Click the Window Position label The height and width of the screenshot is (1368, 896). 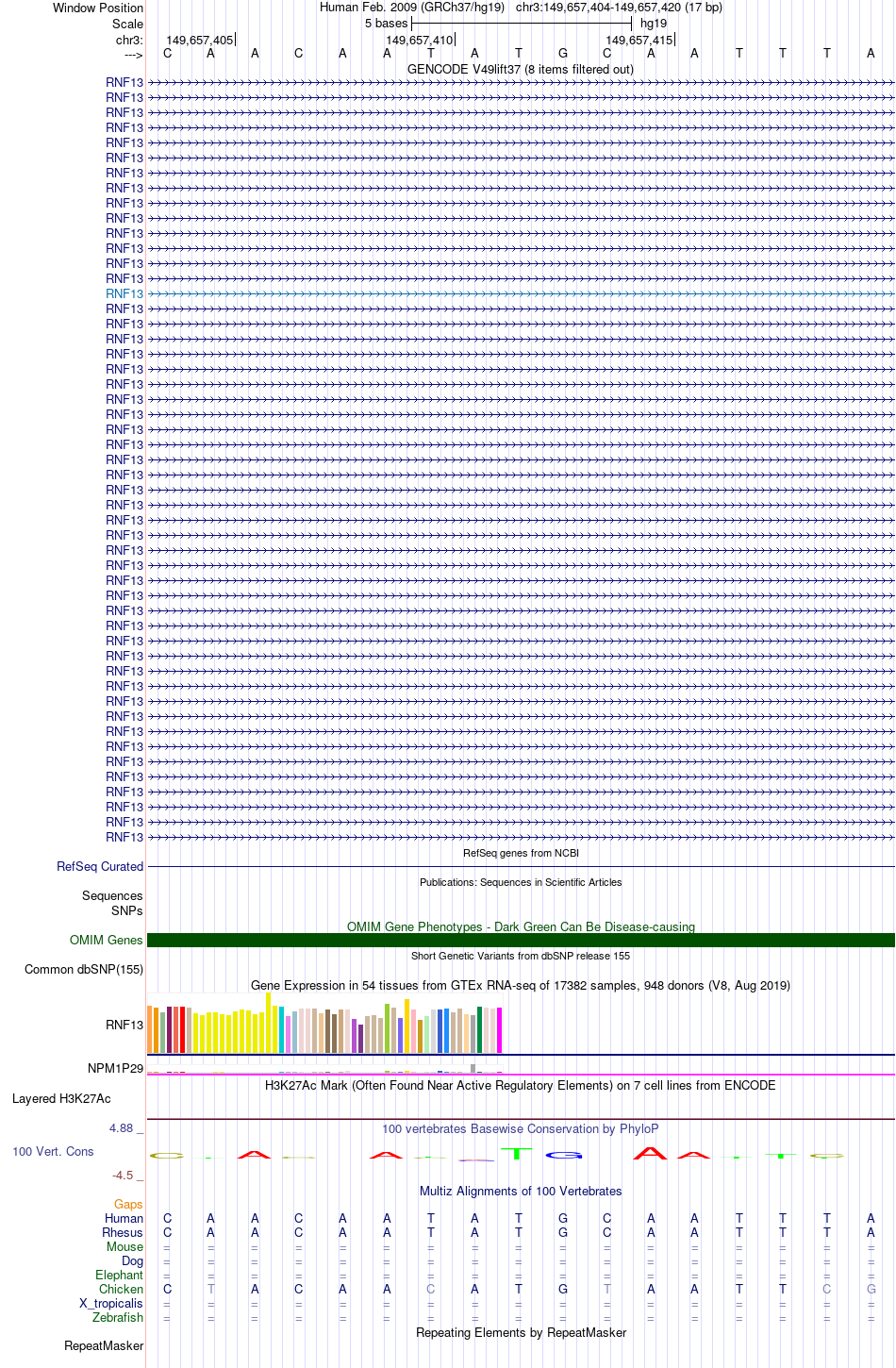point(98,8)
